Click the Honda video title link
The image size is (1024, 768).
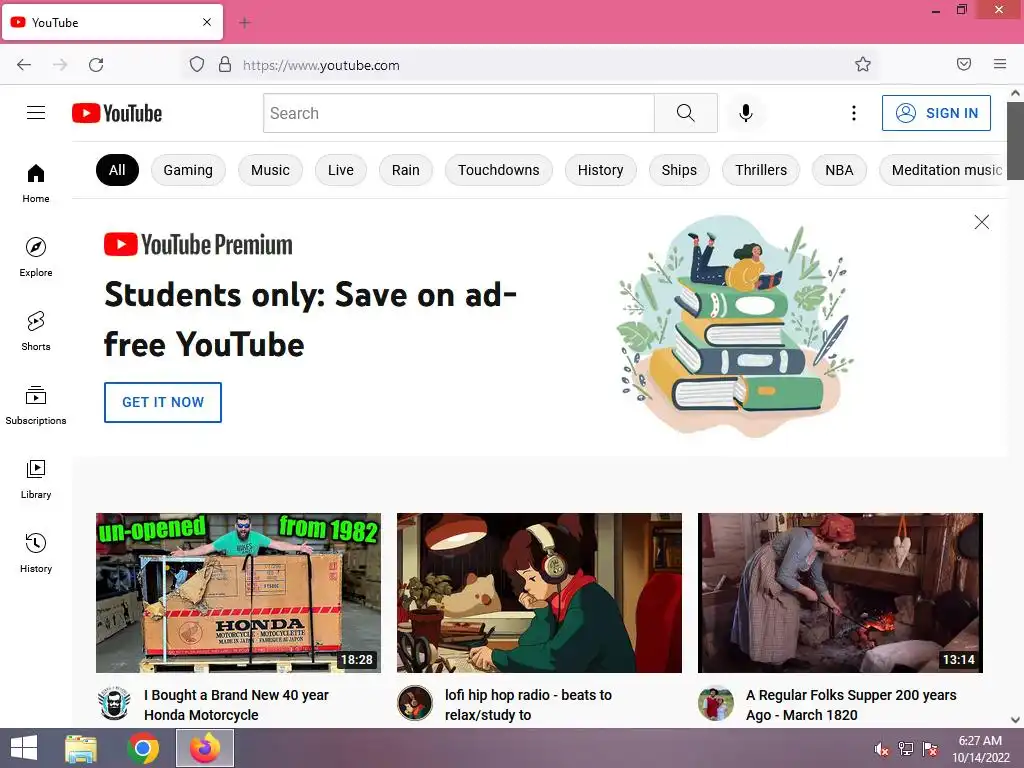pos(236,705)
